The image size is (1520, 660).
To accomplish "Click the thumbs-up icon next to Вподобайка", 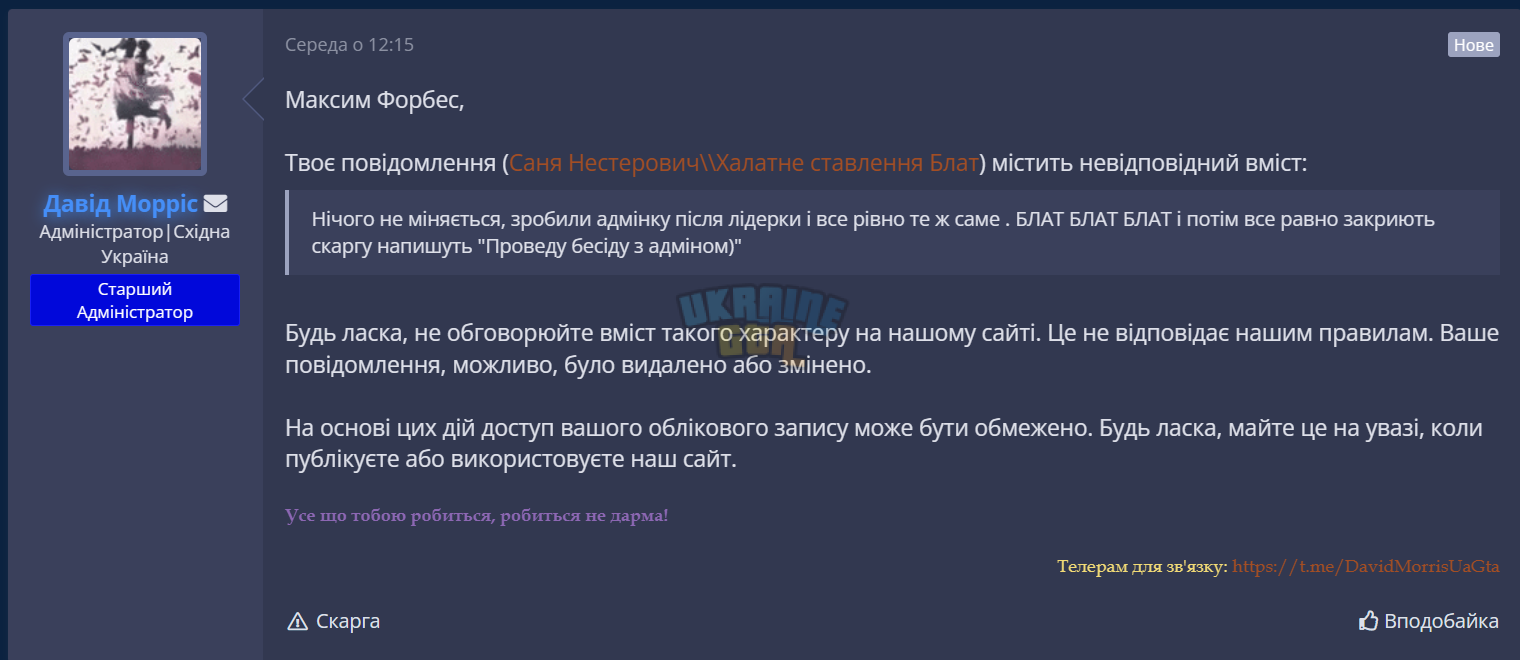I will pyautogui.click(x=1369, y=621).
